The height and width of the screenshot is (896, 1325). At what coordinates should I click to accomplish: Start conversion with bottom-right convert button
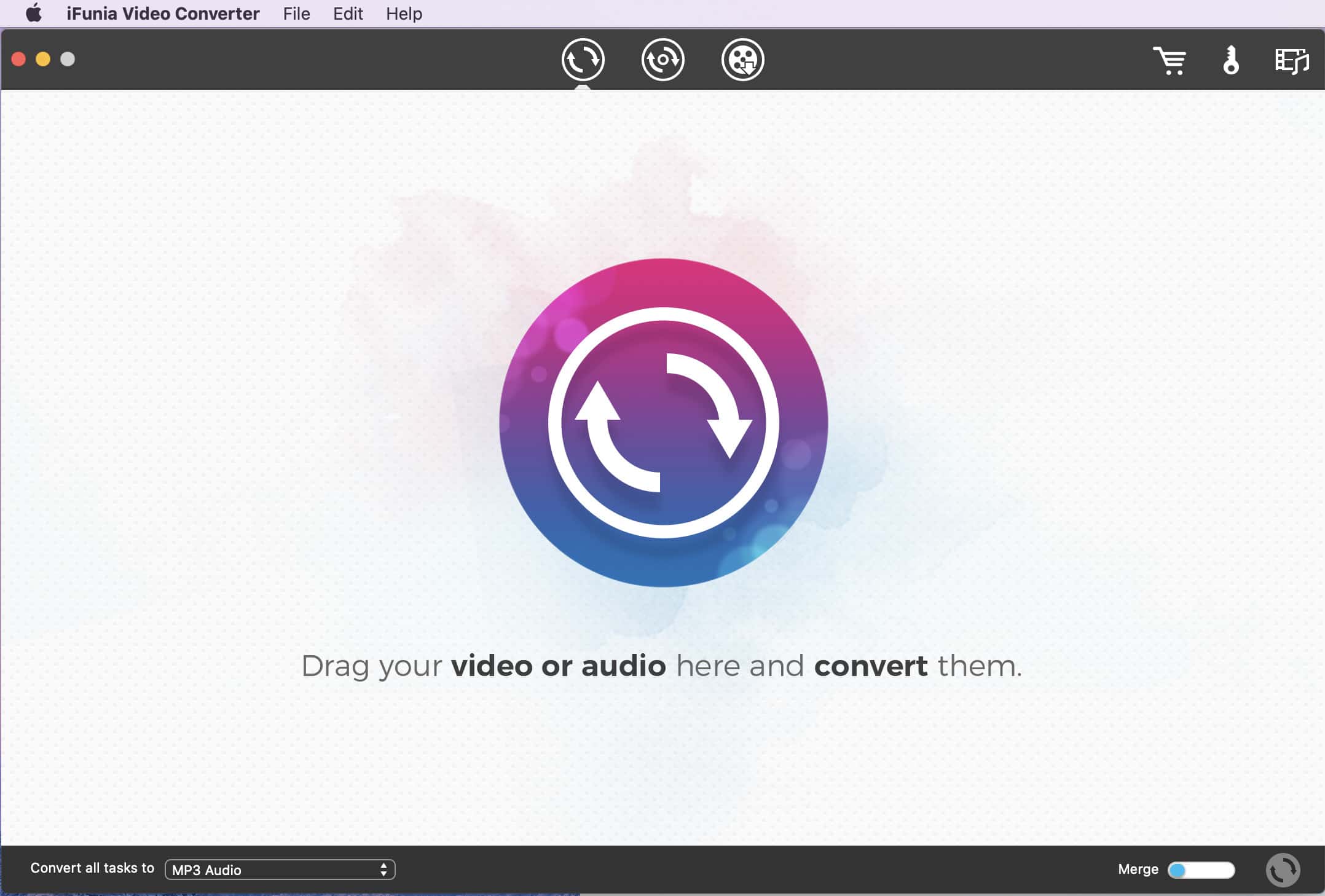[x=1283, y=870]
